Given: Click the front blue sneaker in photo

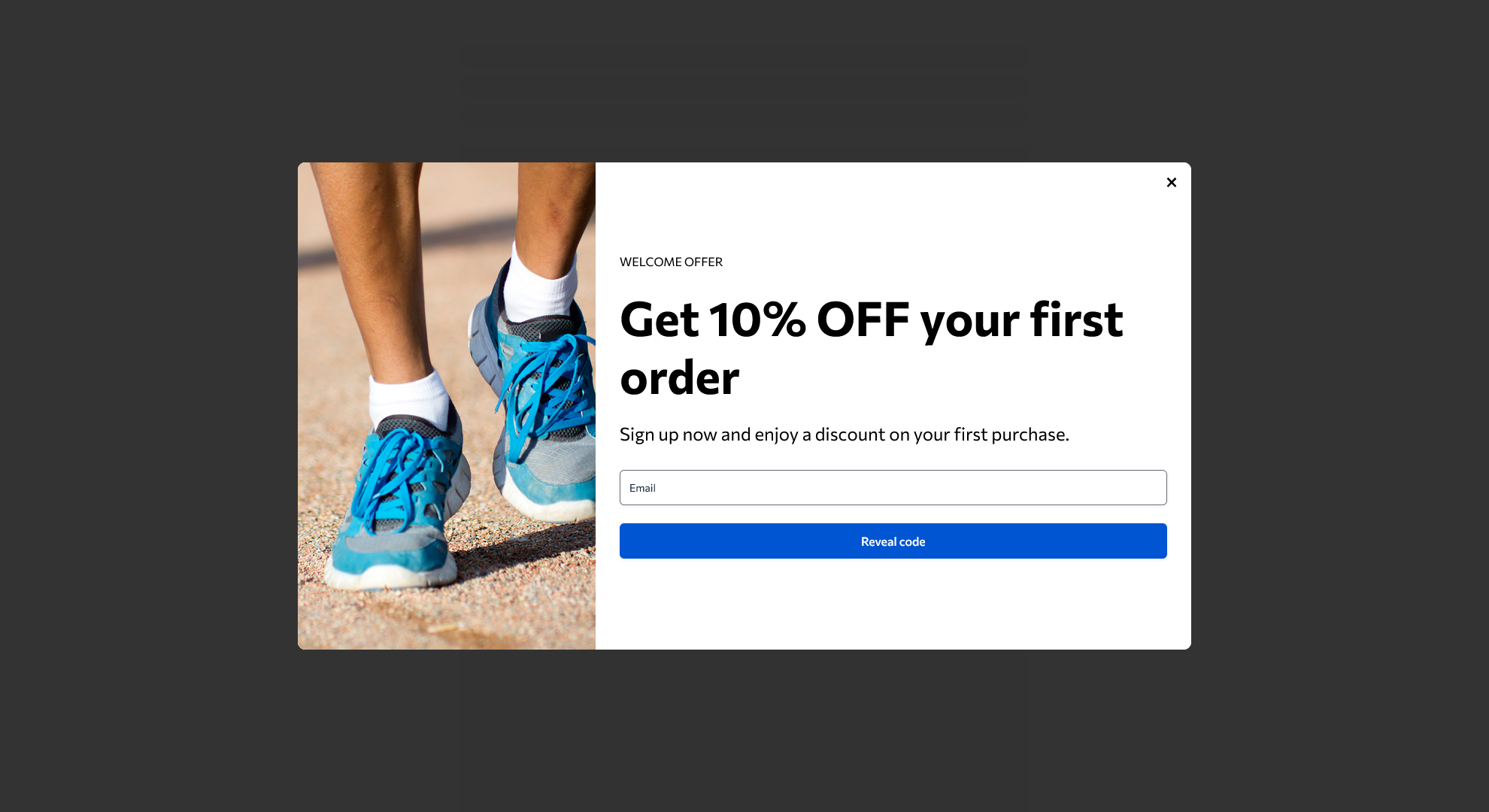Looking at the screenshot, I should coord(395,504).
